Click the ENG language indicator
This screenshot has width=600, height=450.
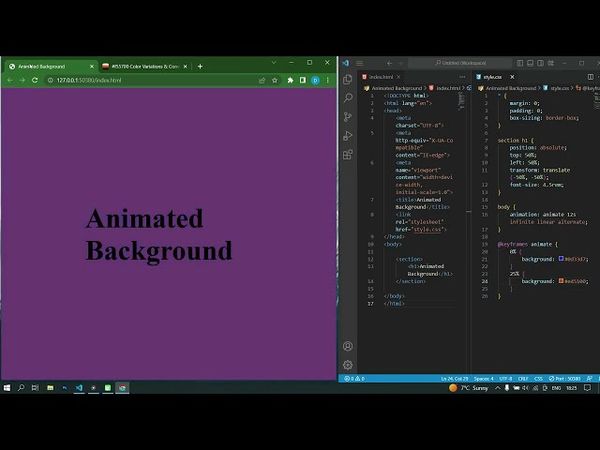point(556,388)
